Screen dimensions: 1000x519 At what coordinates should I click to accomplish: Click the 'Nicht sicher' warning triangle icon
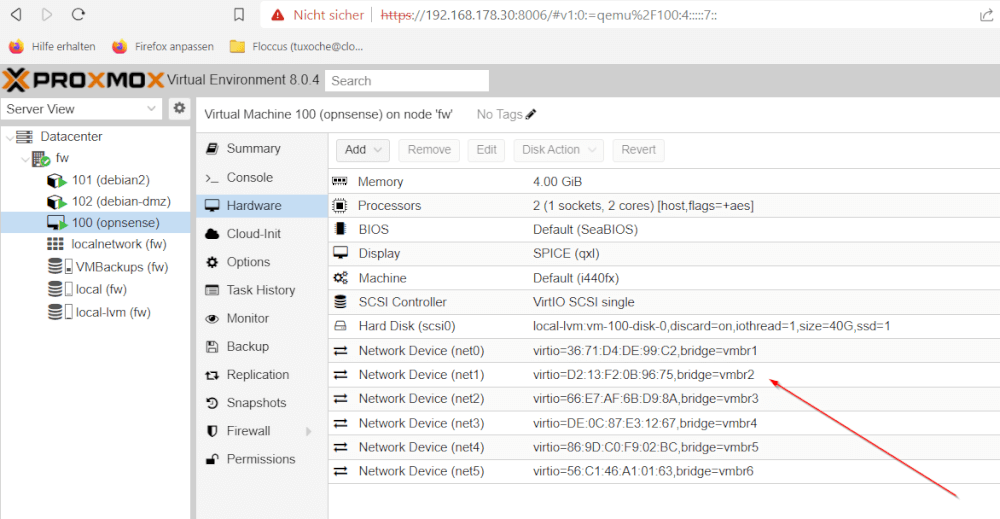tap(277, 15)
